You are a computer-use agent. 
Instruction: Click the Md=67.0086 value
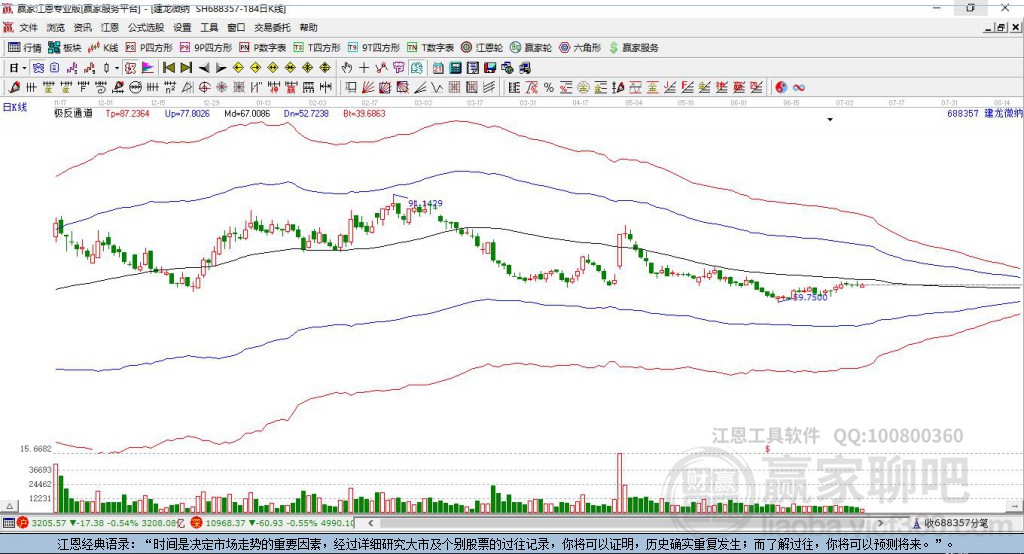pyautogui.click(x=247, y=114)
